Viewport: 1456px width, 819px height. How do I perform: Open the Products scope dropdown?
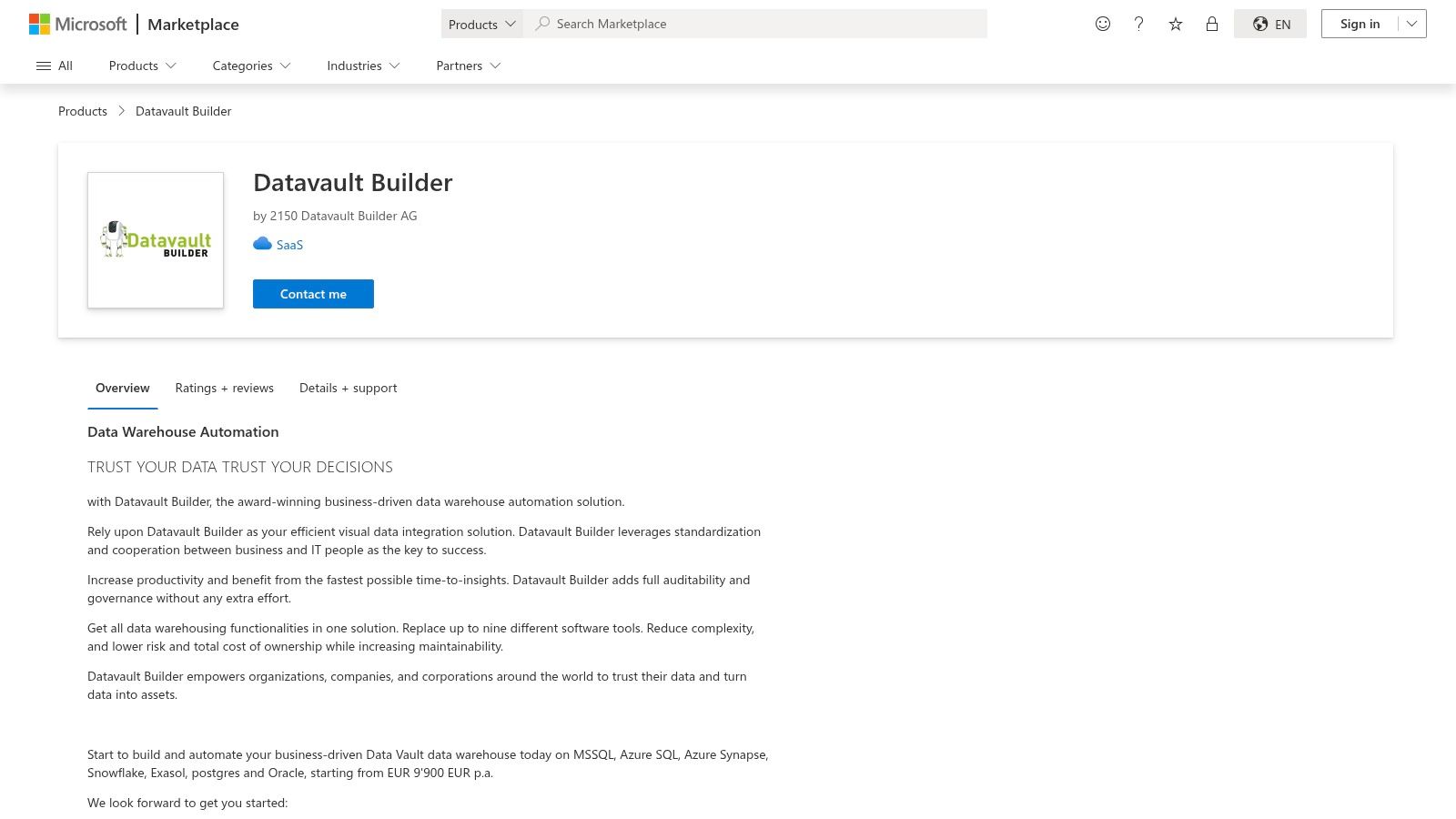pos(481,24)
